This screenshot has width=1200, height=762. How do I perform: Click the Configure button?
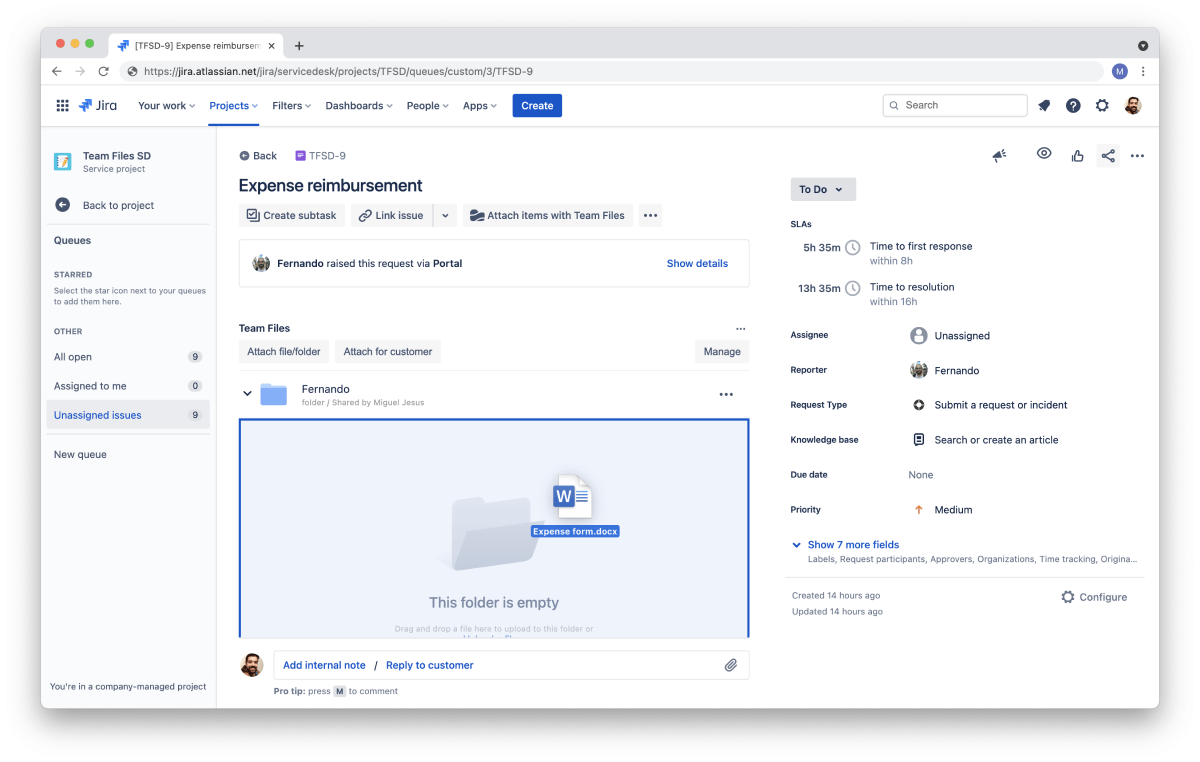(1094, 597)
